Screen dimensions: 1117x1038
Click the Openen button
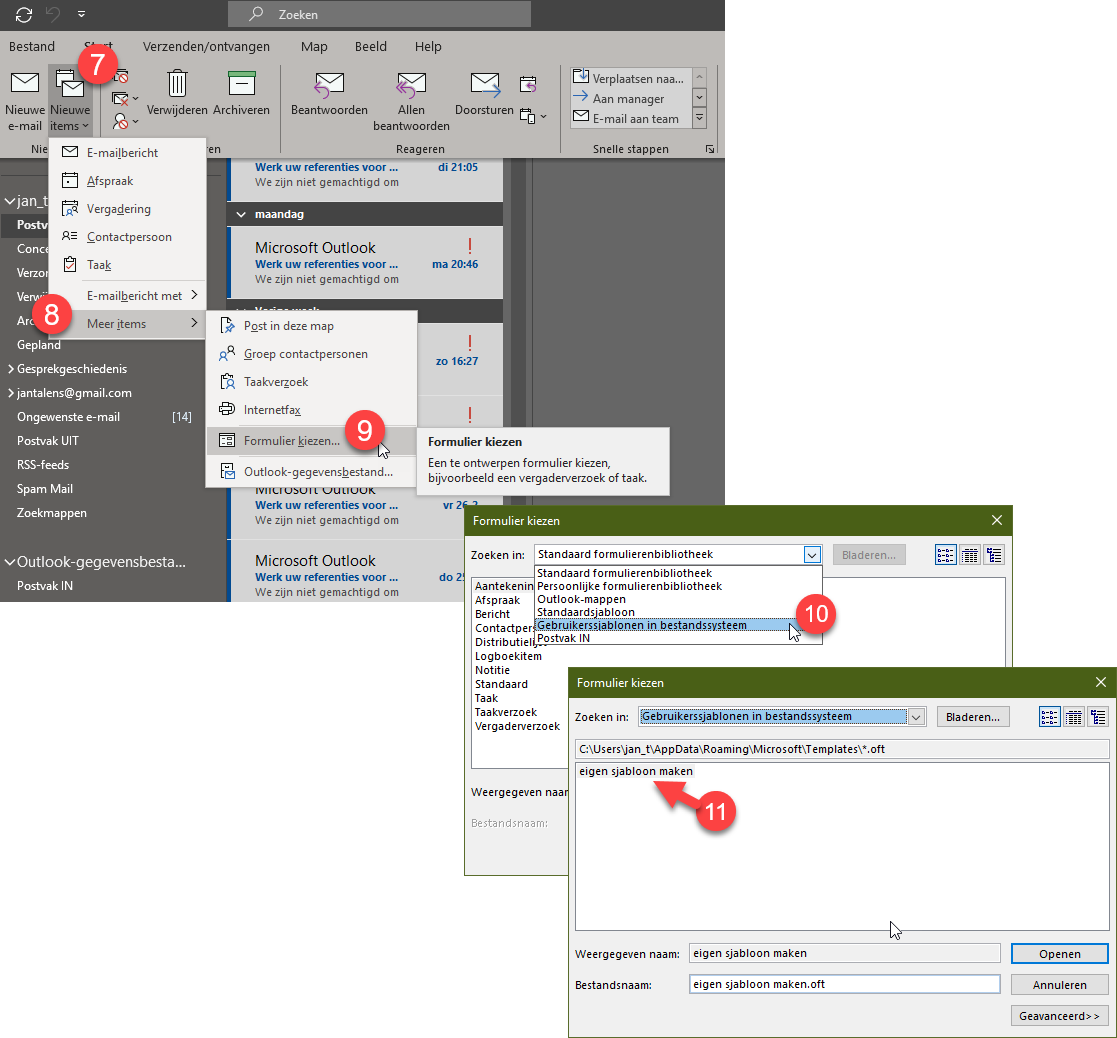[1059, 954]
